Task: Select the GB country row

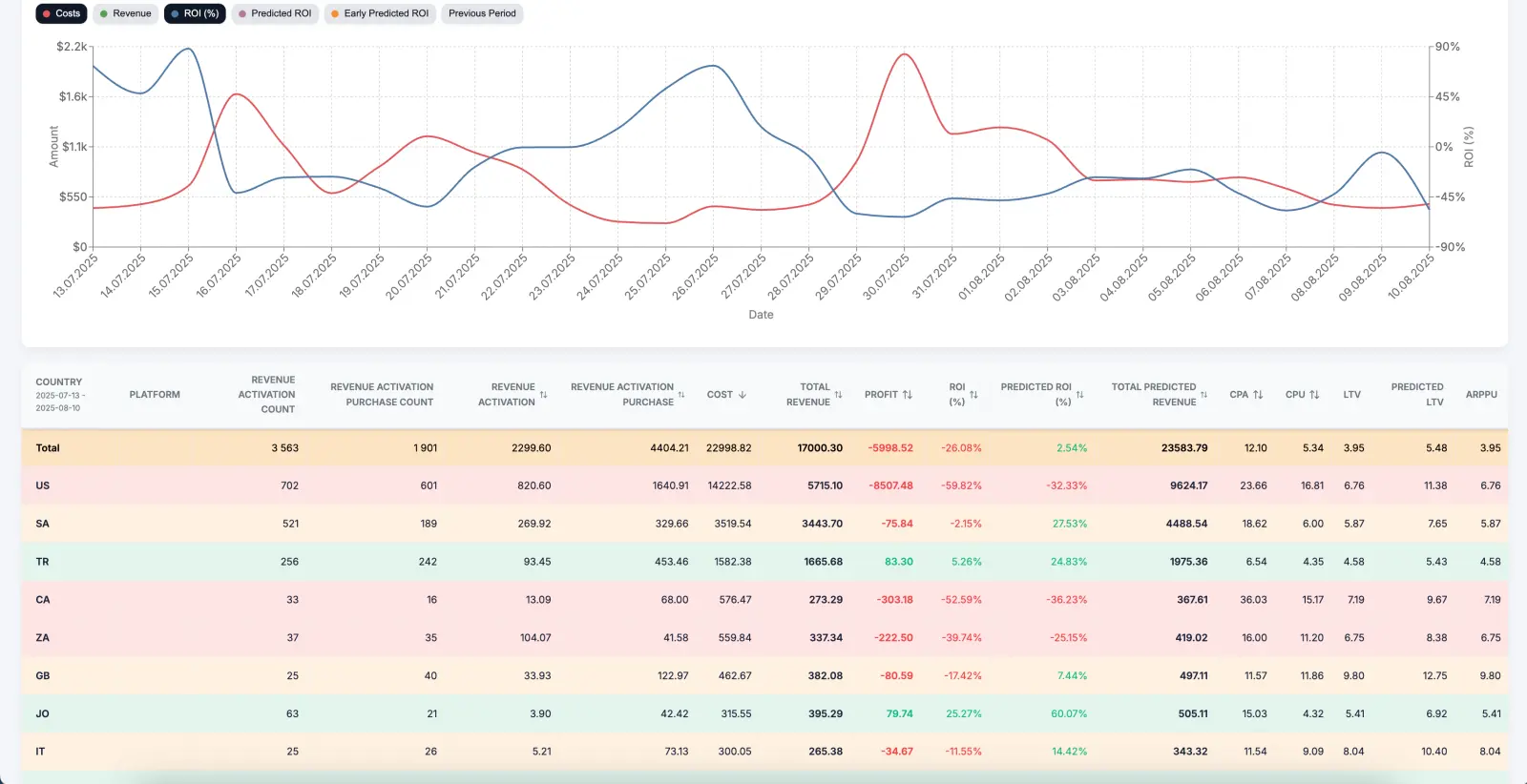Action: point(763,676)
